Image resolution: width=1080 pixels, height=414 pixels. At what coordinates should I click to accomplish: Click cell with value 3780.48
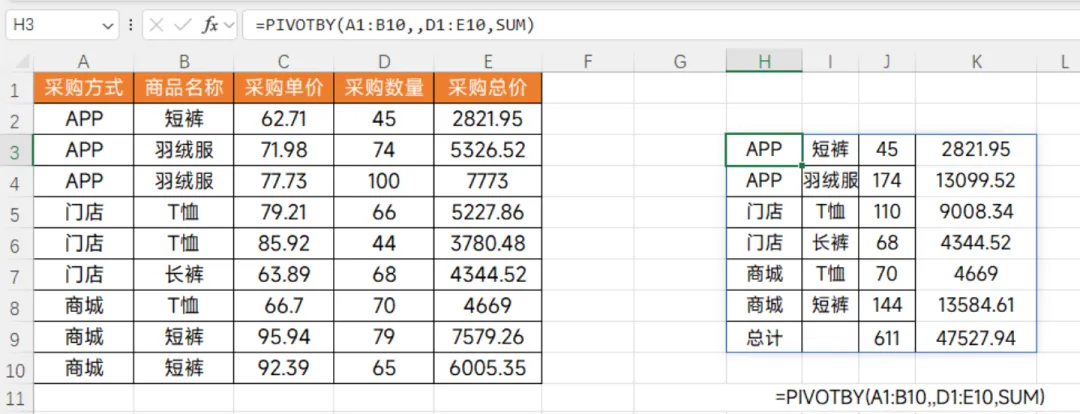(x=488, y=243)
